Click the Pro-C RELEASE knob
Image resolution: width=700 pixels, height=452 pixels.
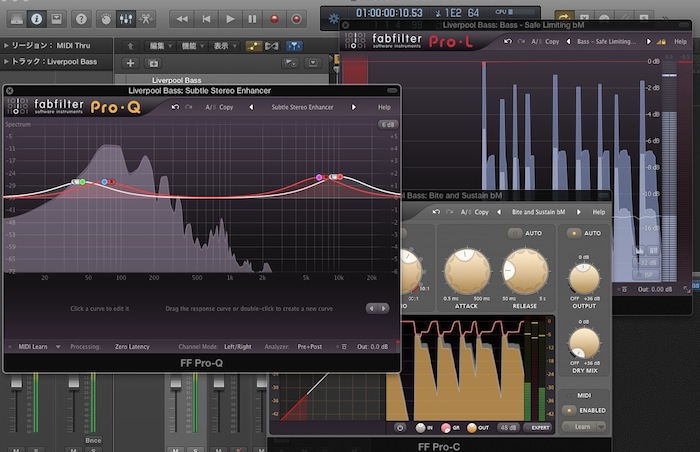point(525,272)
